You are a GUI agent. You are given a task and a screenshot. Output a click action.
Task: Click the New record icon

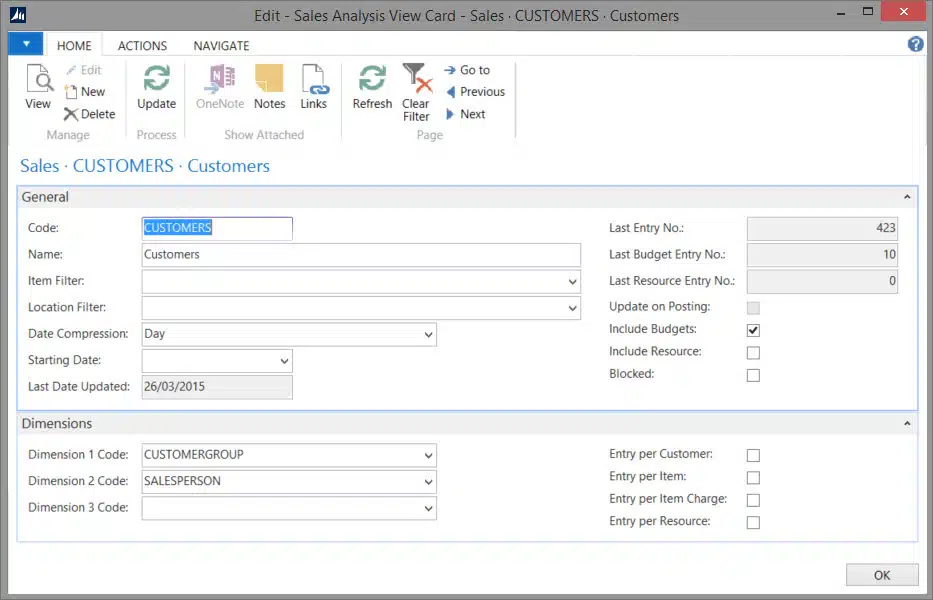[x=85, y=92]
